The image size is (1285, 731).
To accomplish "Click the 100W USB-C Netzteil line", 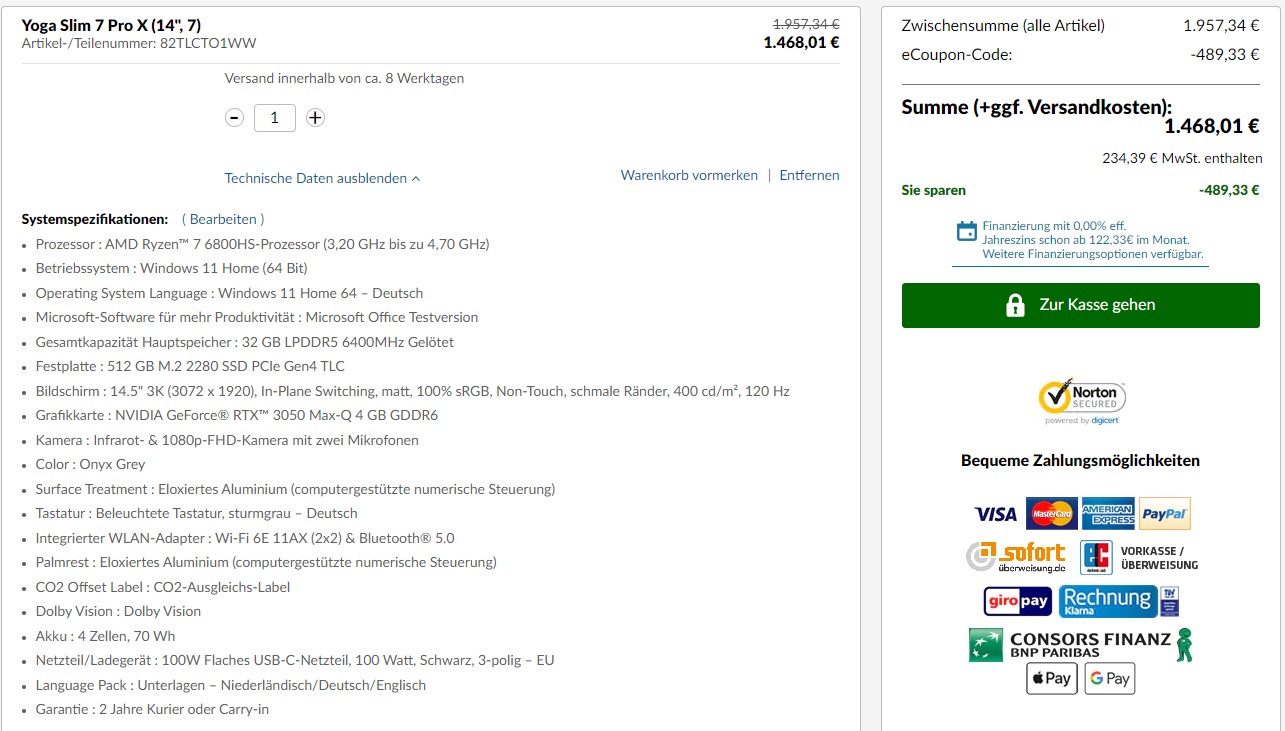I will click(294, 660).
